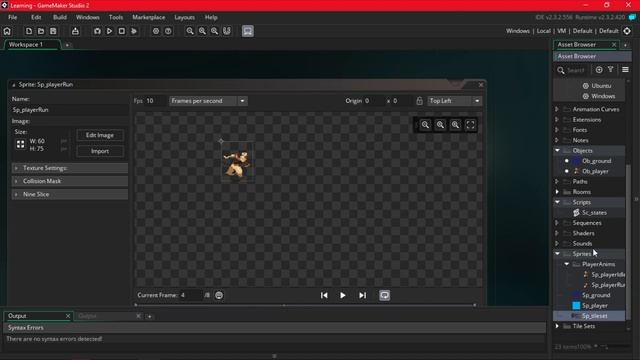
Task: Open speed type Frames per second dropdown
Action: (x=208, y=101)
